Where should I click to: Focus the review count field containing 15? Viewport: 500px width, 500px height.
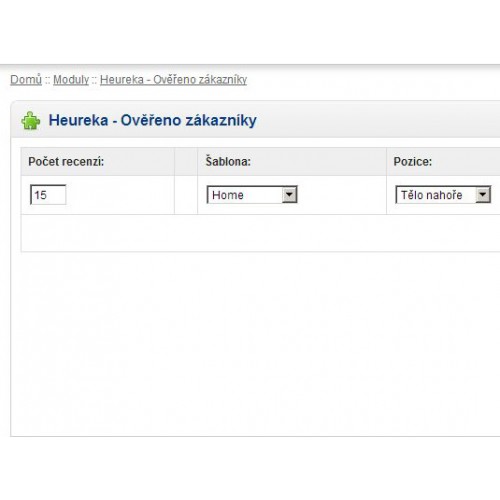point(48,195)
